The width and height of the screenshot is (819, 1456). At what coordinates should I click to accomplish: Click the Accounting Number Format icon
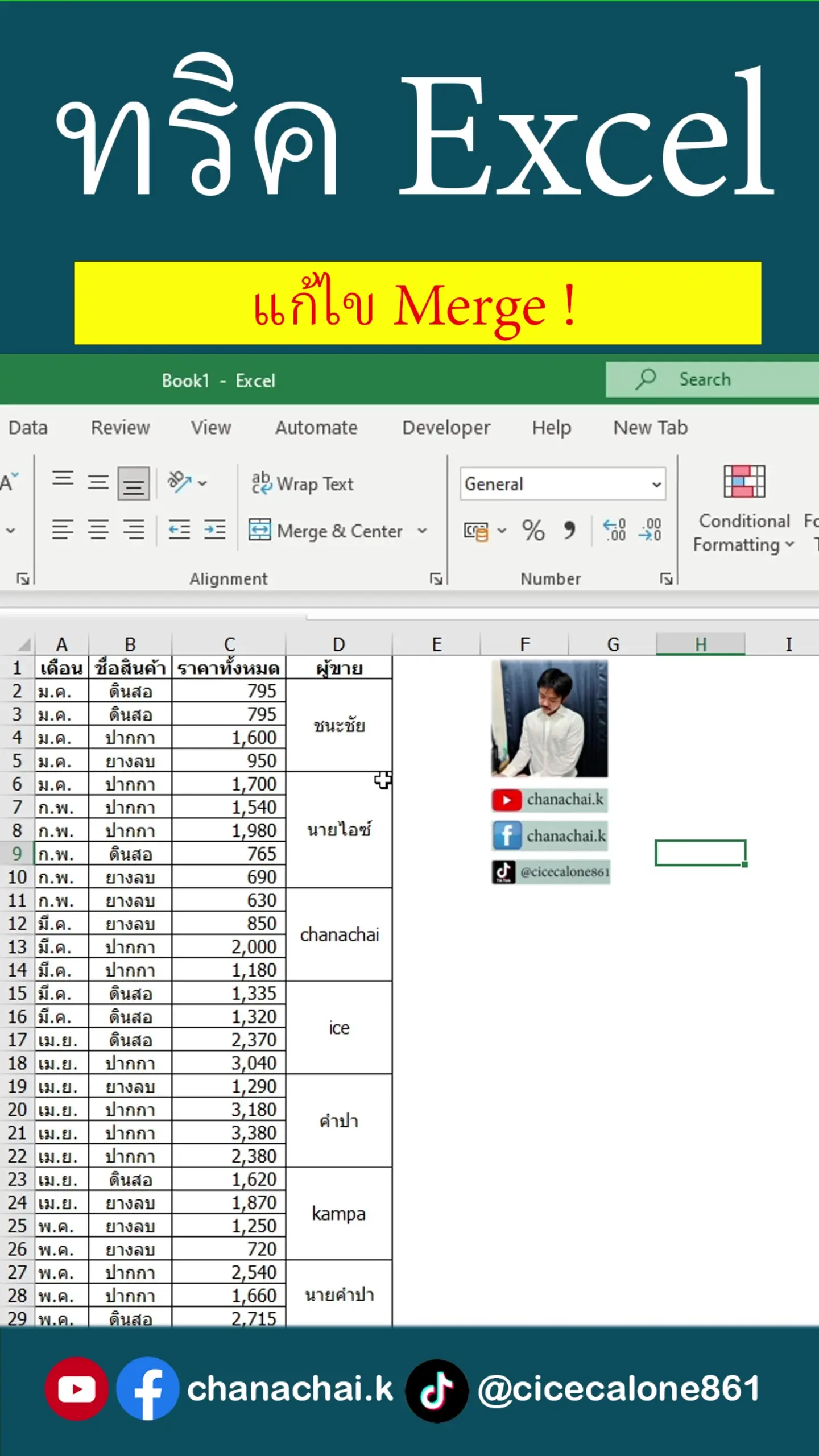tap(476, 531)
